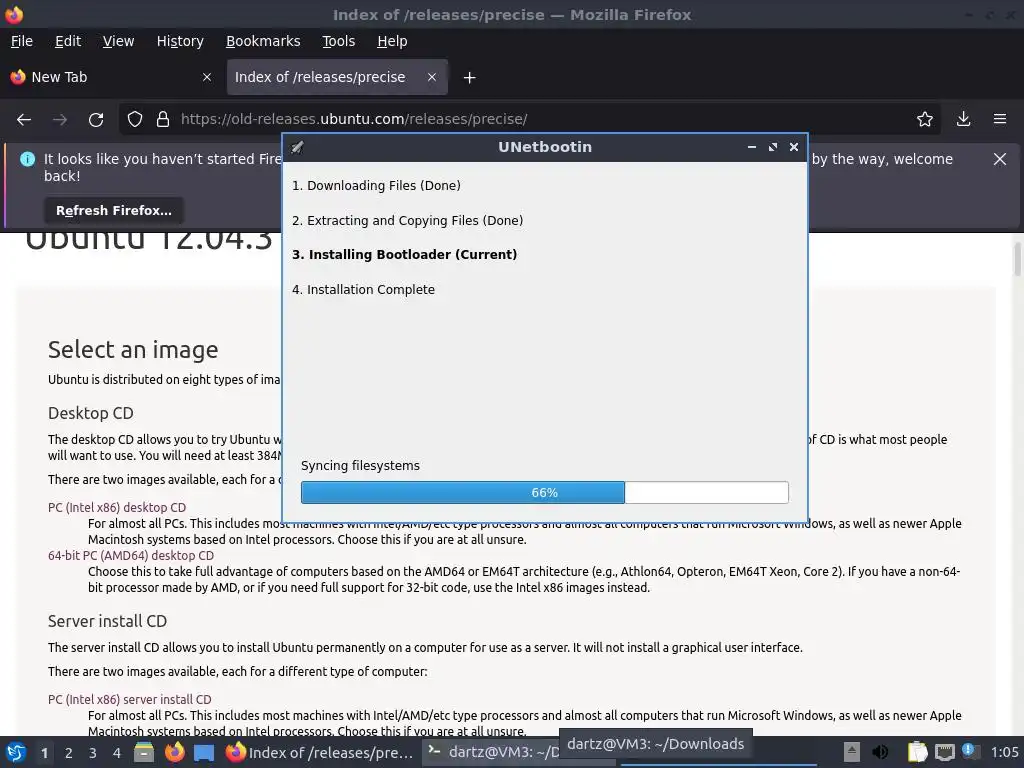Screen dimensions: 1024x768
Task: Click the UNetbootin window icon in titlebar
Action: [x=297, y=148]
